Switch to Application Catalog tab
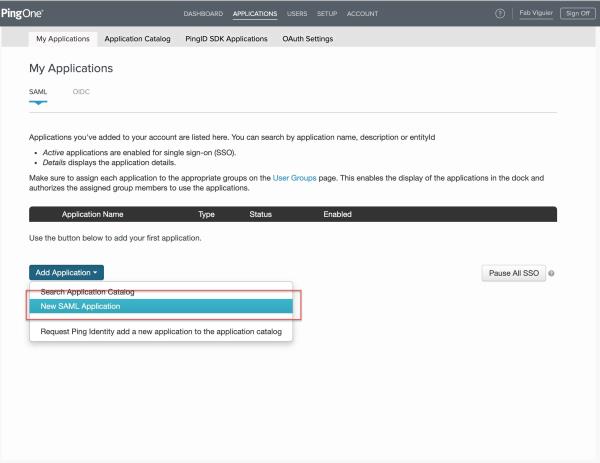Viewport: 600px width, 463px height. pos(137,39)
